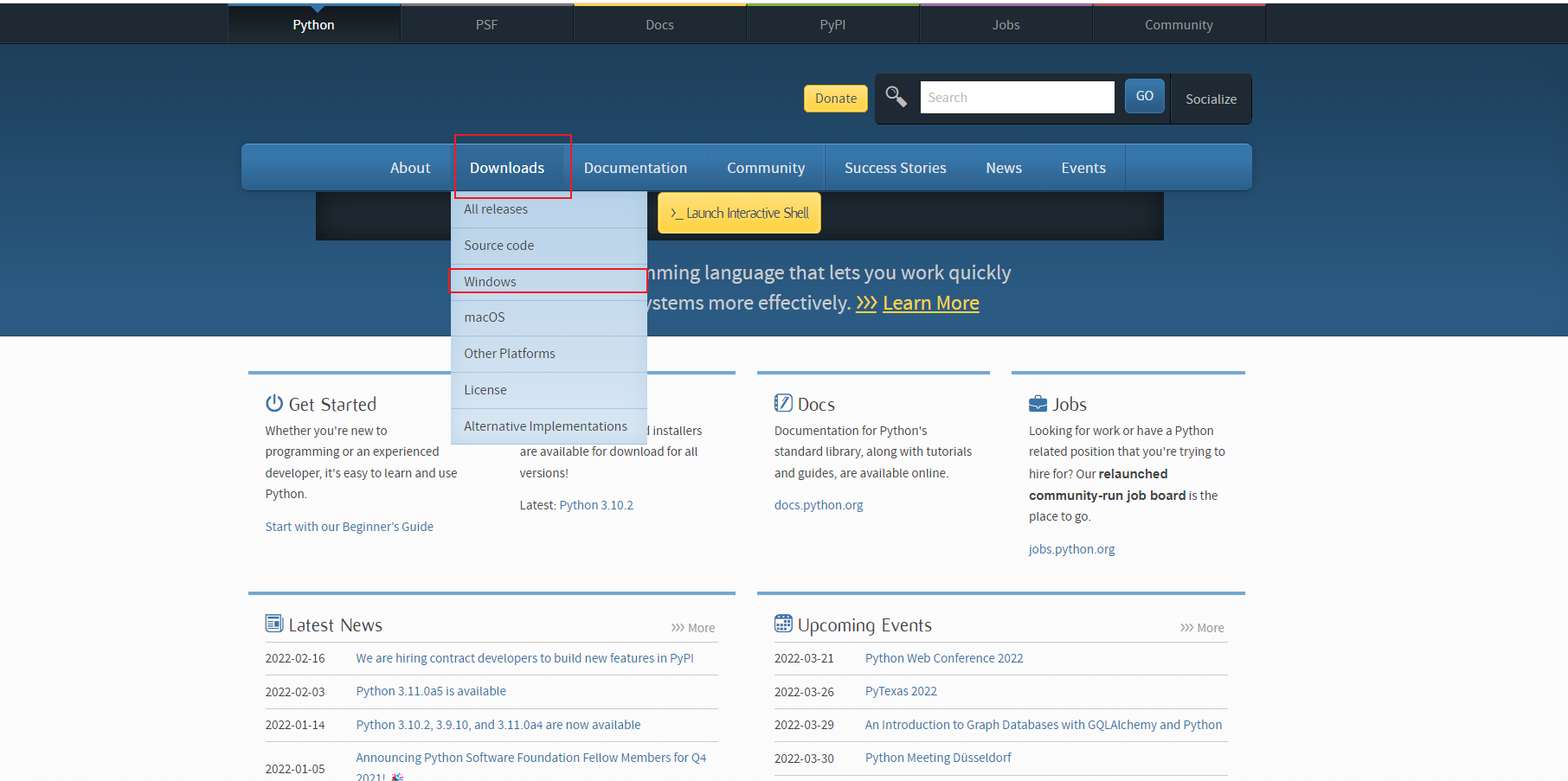Open the Python 3.10.2 latest link
1568x781 pixels.
point(596,505)
